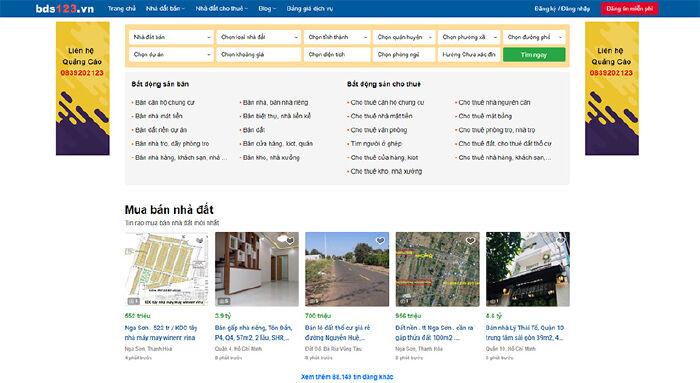Viewport: 700px width, 383px height.
Task: Open the 'Blog' navigation menu
Action: (x=267, y=8)
